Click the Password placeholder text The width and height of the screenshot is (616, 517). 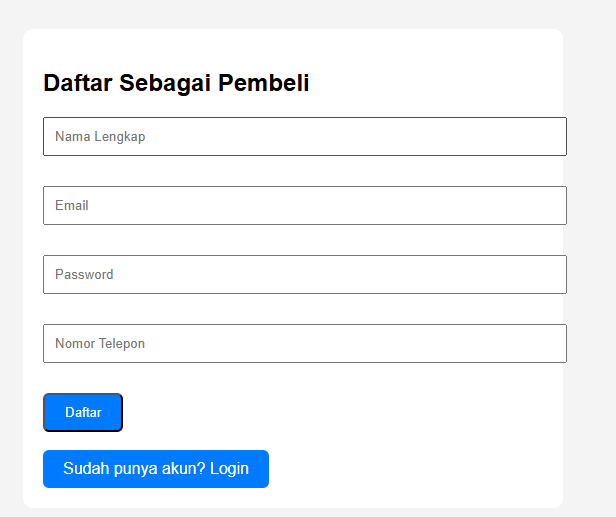pos(84,274)
